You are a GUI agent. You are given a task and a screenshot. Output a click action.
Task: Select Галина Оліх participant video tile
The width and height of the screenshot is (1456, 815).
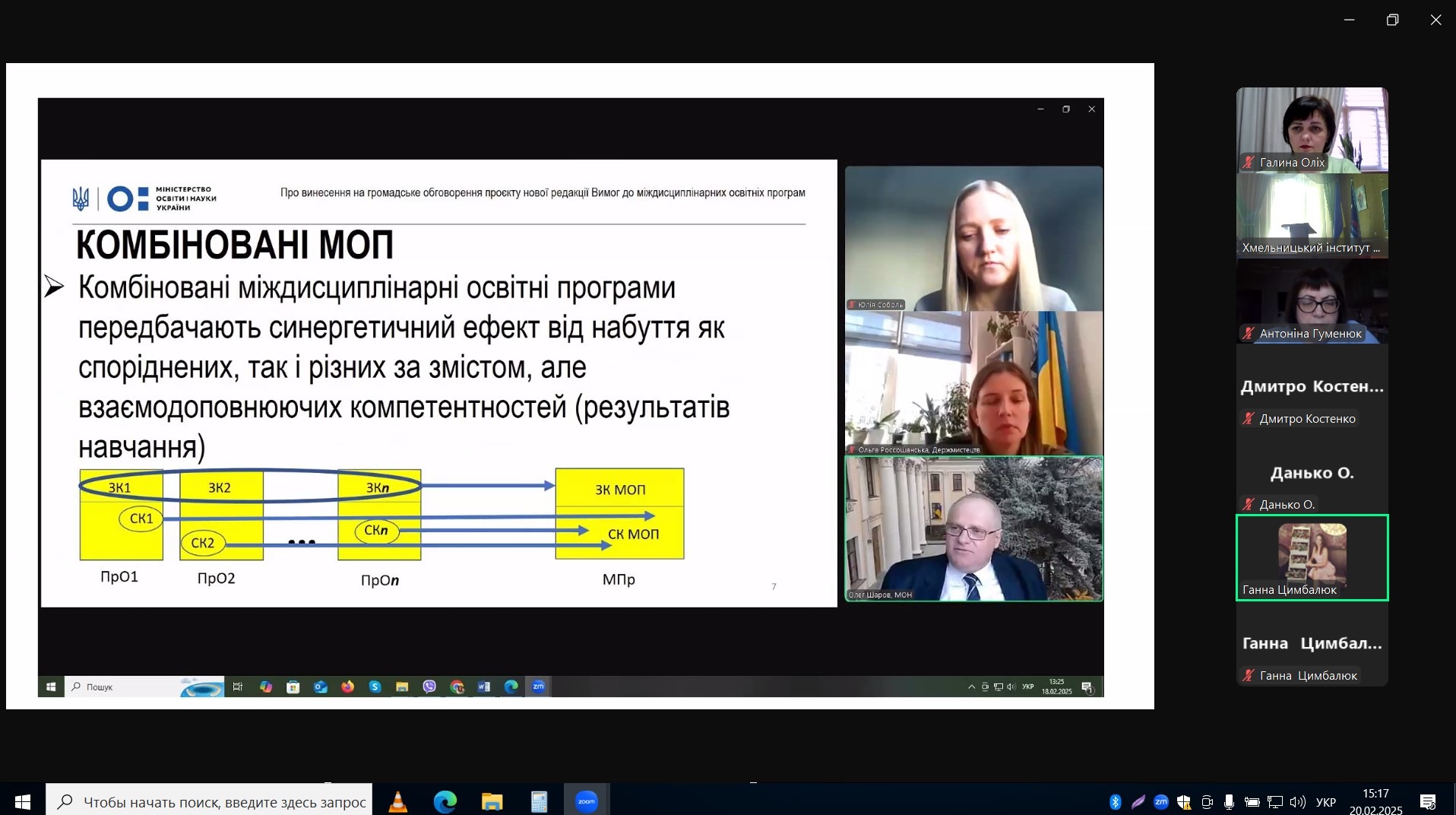tap(1312, 130)
